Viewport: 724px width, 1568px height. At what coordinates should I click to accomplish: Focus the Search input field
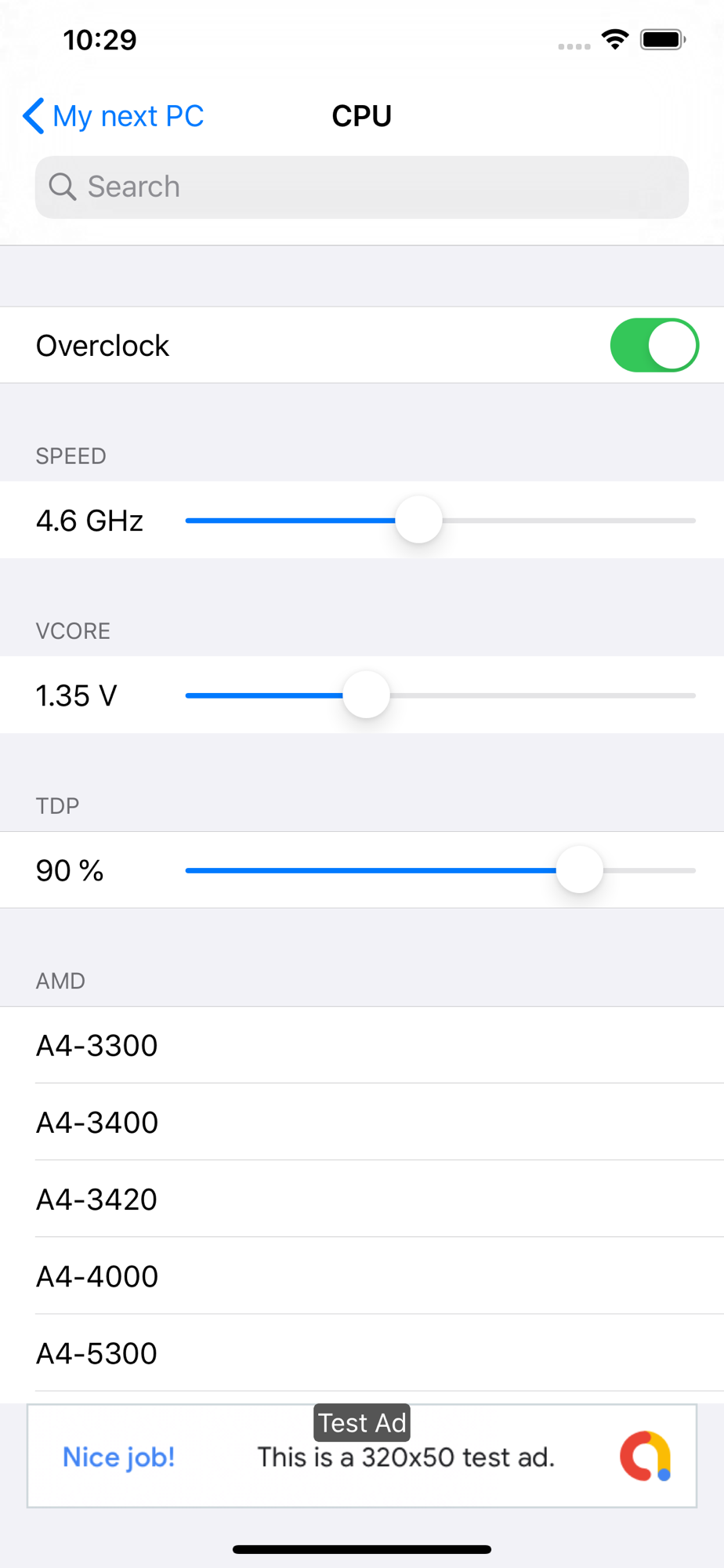[x=362, y=187]
